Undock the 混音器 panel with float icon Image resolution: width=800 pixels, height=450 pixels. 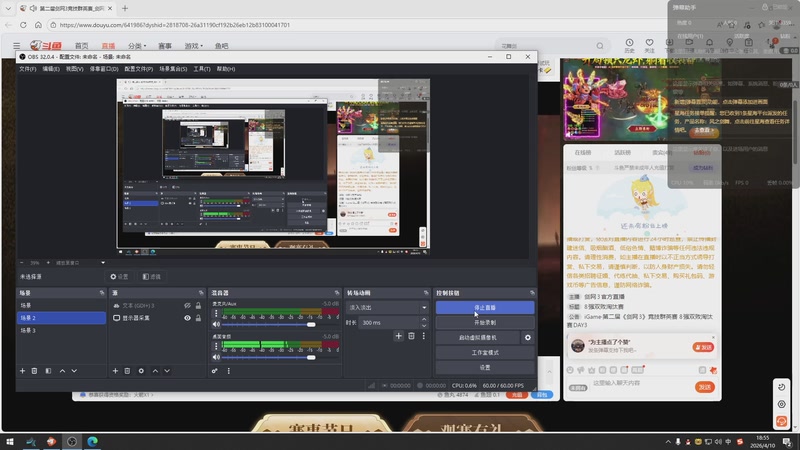click(337, 293)
